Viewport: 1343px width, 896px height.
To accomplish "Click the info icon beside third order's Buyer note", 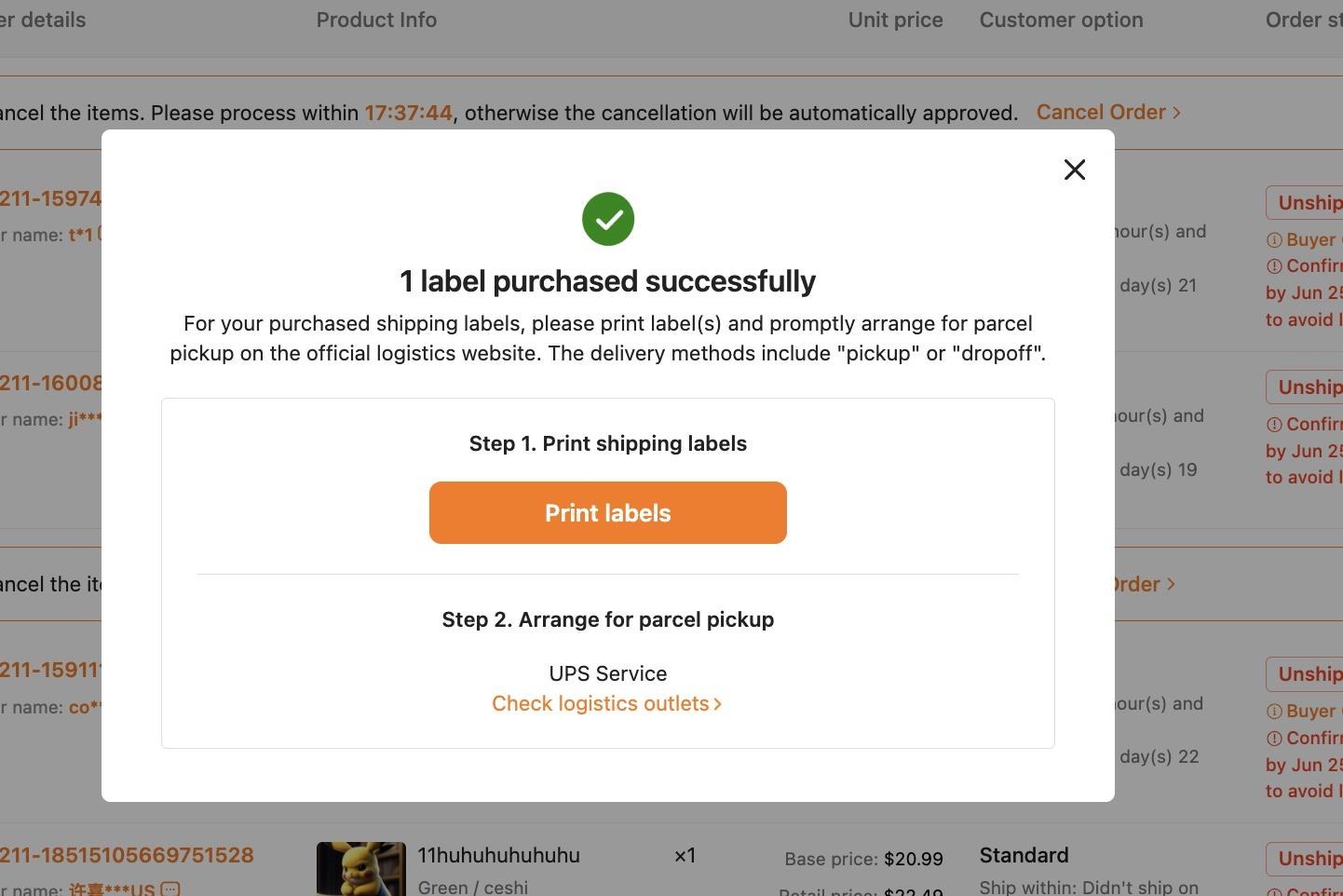I will 1274,712.
